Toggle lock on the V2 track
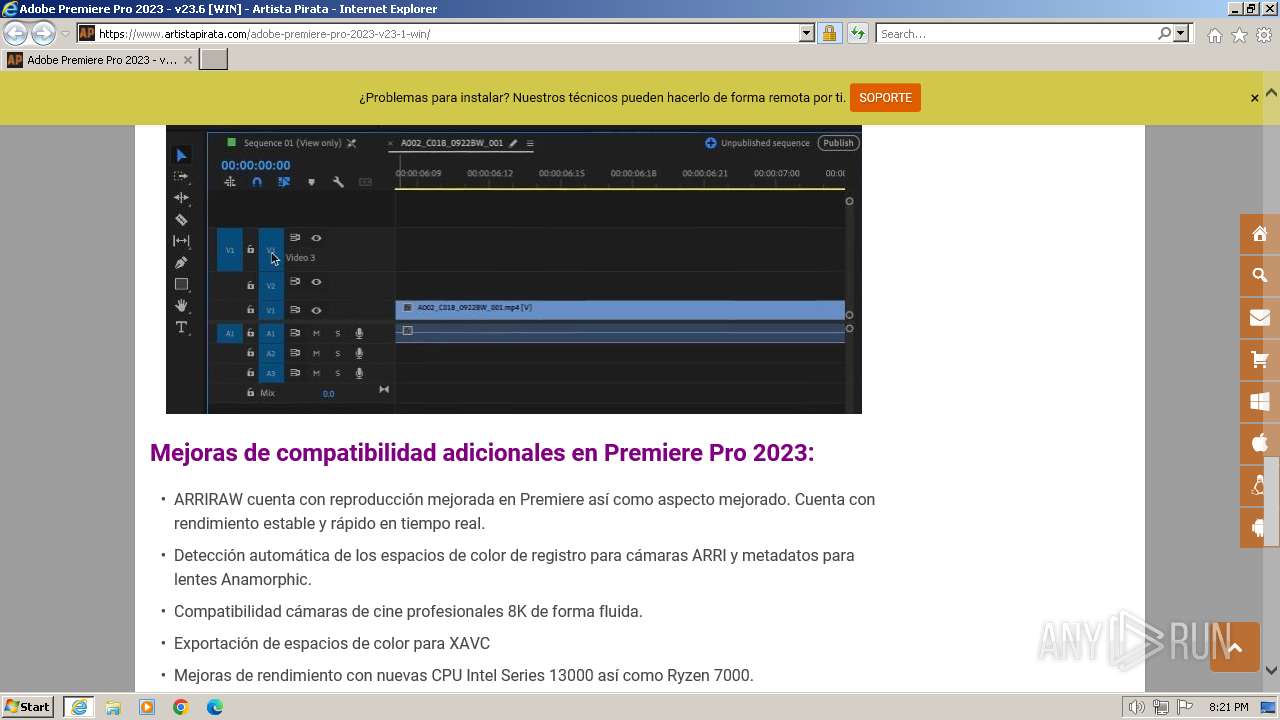 [250, 285]
